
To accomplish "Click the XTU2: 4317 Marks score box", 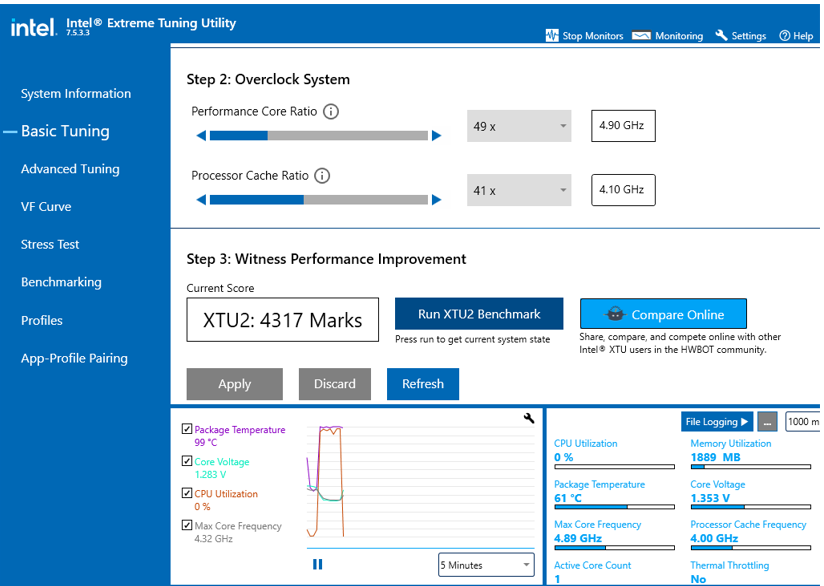I will (282, 320).
